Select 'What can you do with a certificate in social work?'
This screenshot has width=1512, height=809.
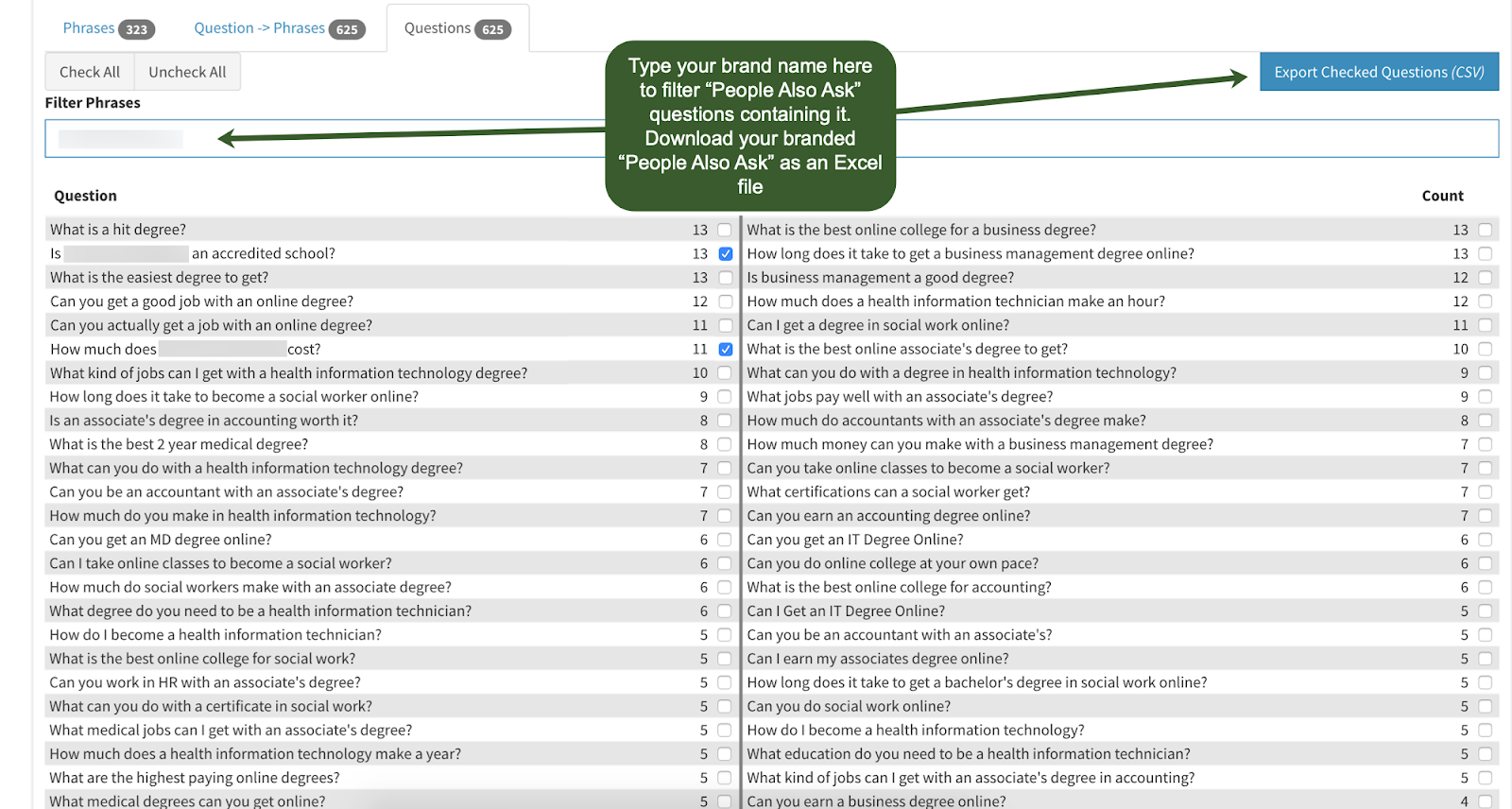point(725,706)
